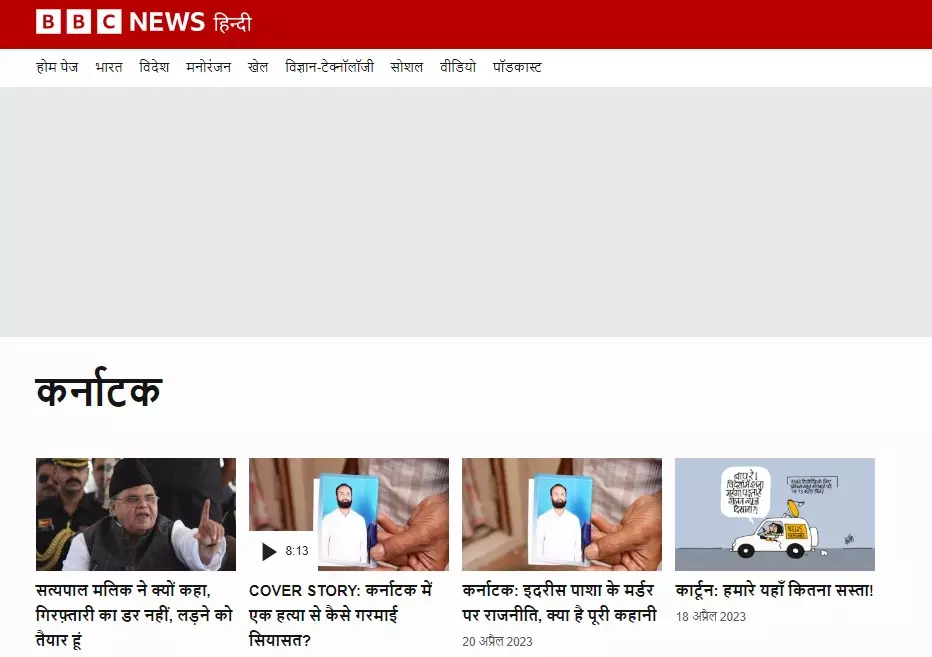Select मनोरंजन in the navigation bar

point(209,67)
